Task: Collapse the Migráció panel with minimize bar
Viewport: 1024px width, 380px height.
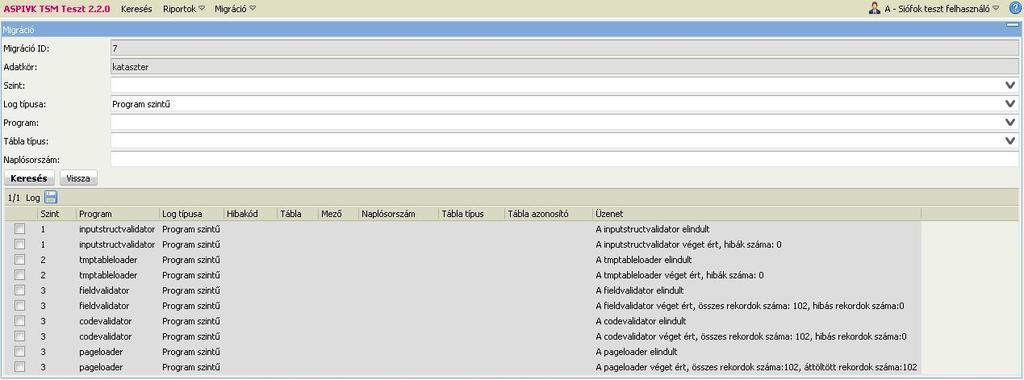Action: click(1012, 25)
